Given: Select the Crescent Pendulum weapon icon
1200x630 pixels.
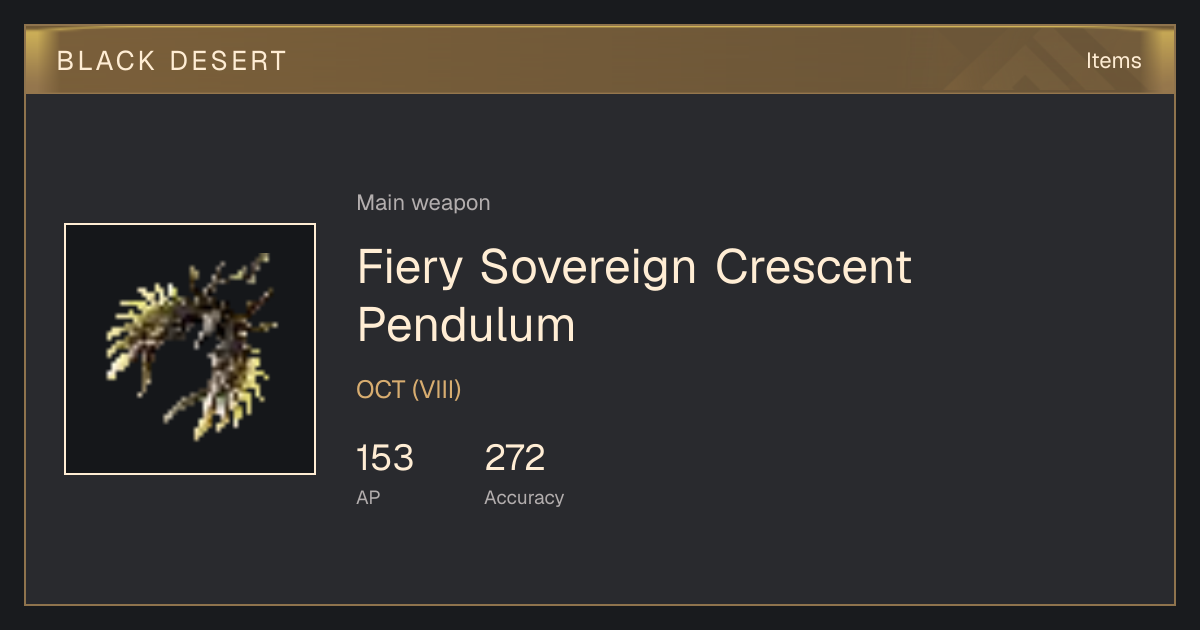Looking at the screenshot, I should pos(190,349).
